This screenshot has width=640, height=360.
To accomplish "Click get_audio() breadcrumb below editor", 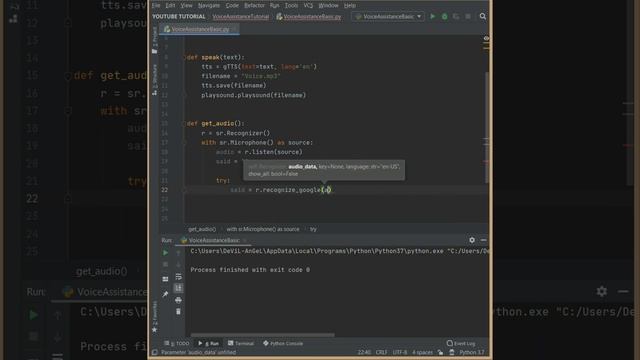I will point(202,229).
